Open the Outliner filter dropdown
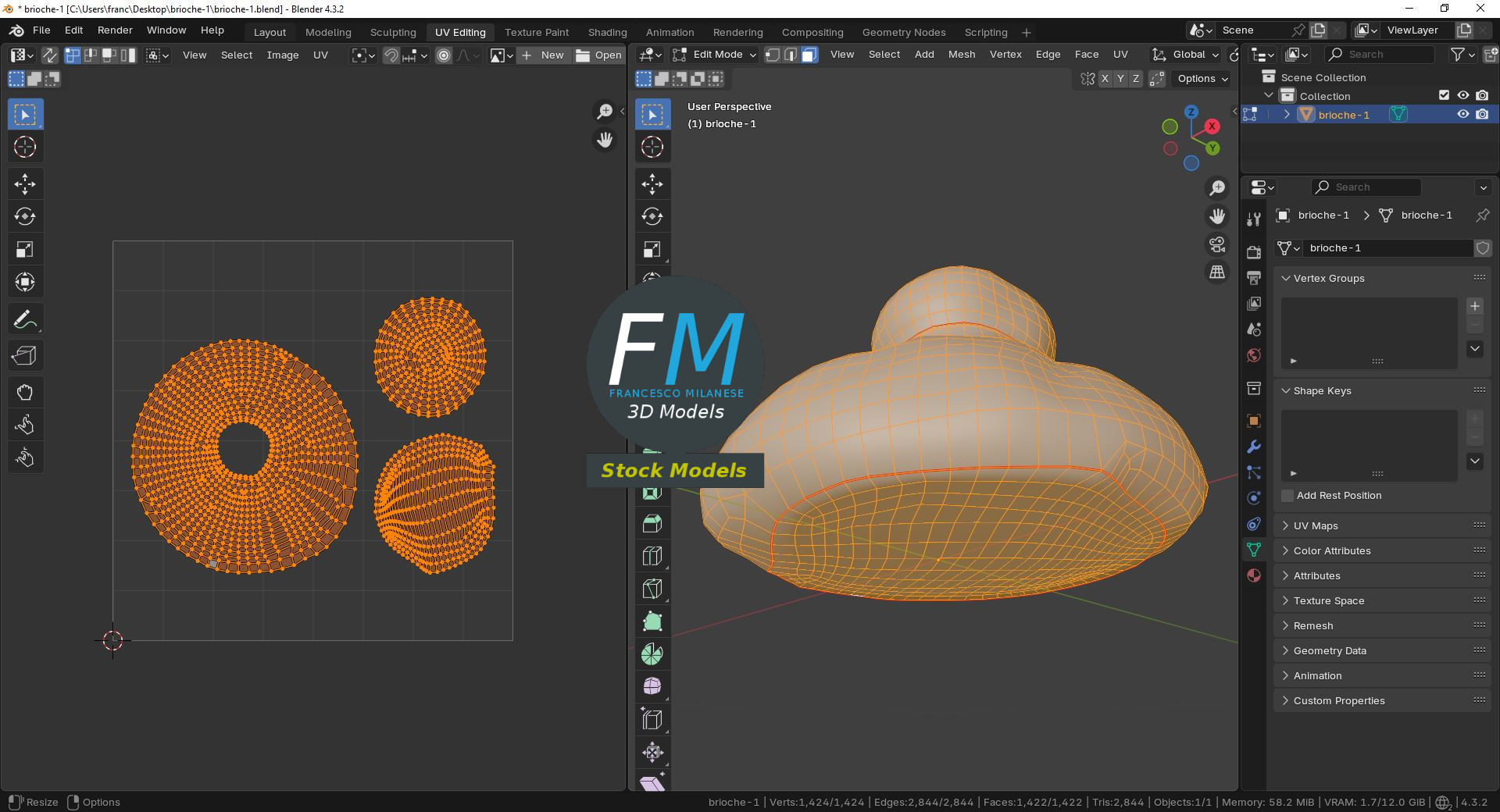1500x812 pixels. click(1462, 55)
